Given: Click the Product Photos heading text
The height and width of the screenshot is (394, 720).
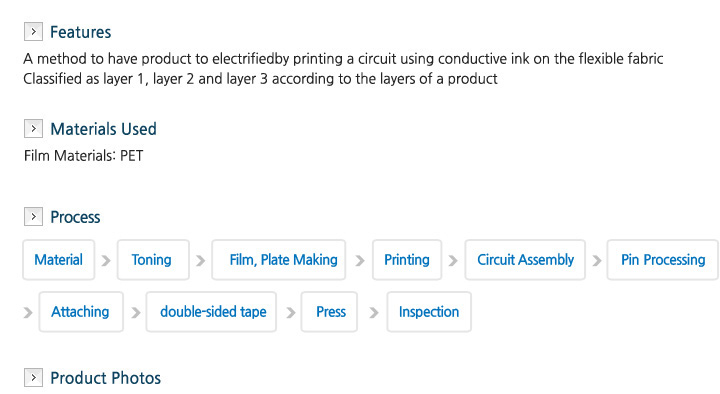Looking at the screenshot, I should point(106,378).
